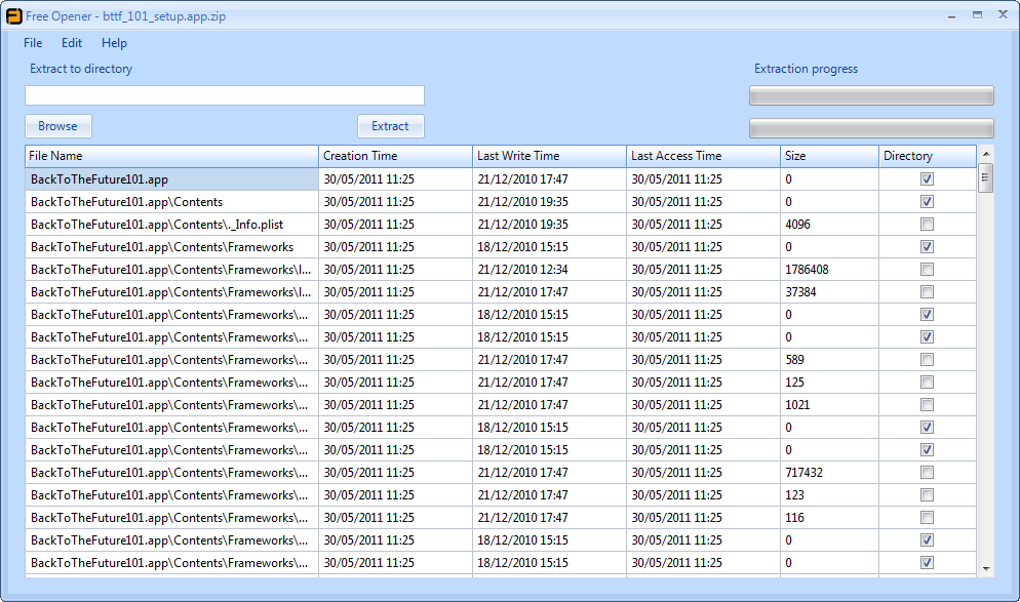Click the lower extraction progress bar
Image resolution: width=1020 pixels, height=602 pixels.
click(x=871, y=128)
